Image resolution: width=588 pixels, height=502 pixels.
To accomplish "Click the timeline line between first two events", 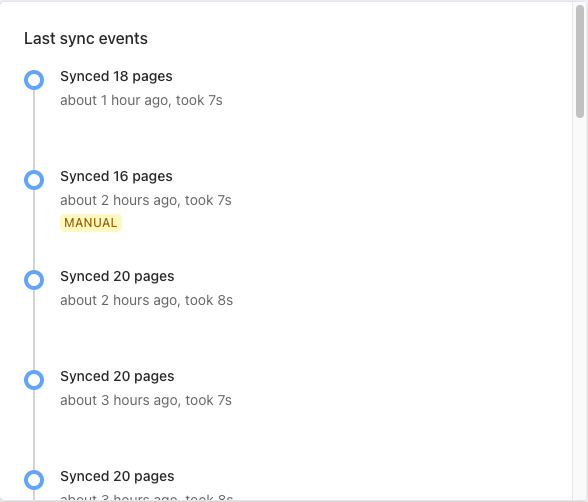I will (x=34, y=130).
